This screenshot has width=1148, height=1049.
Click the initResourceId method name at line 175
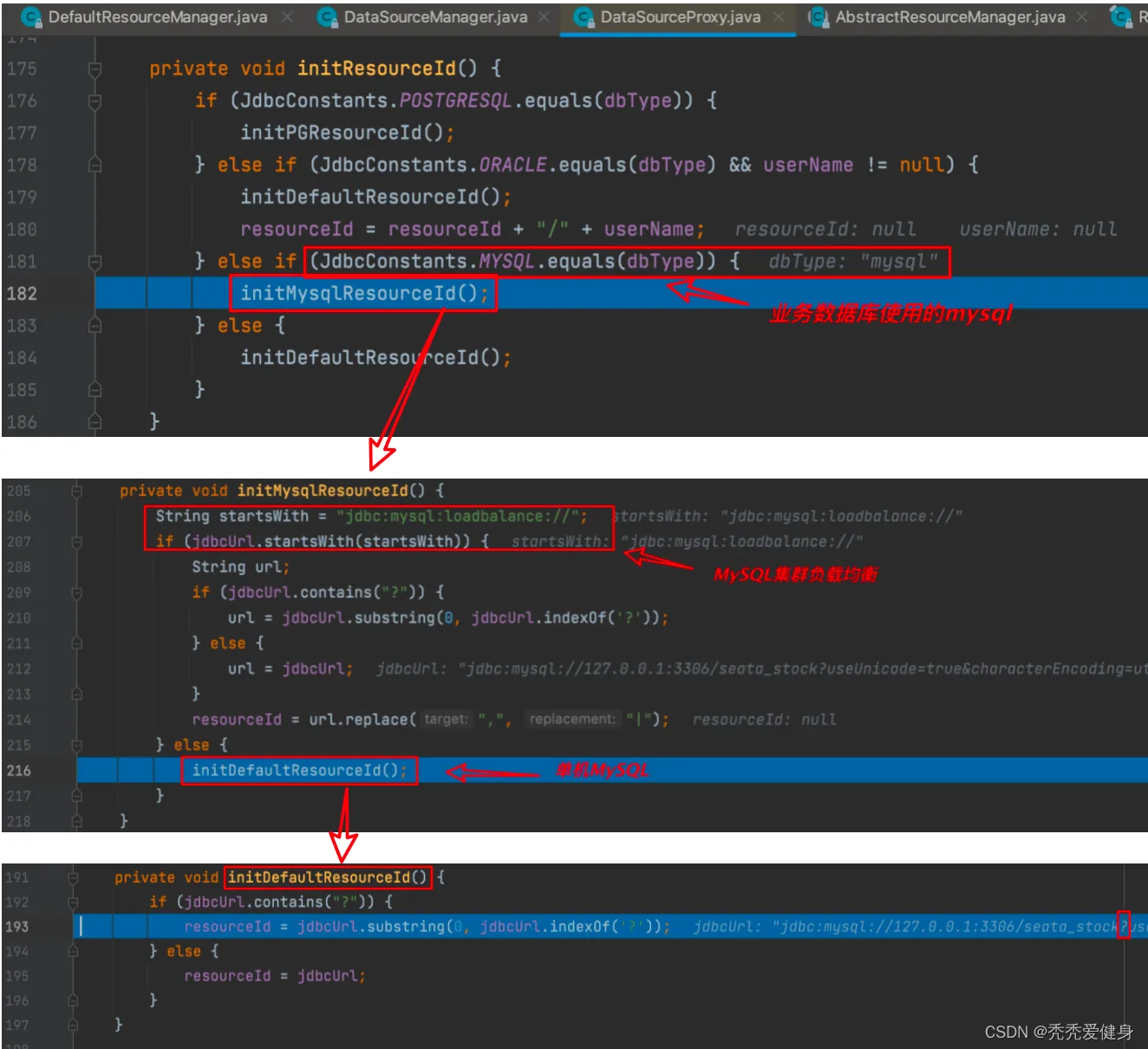[375, 68]
